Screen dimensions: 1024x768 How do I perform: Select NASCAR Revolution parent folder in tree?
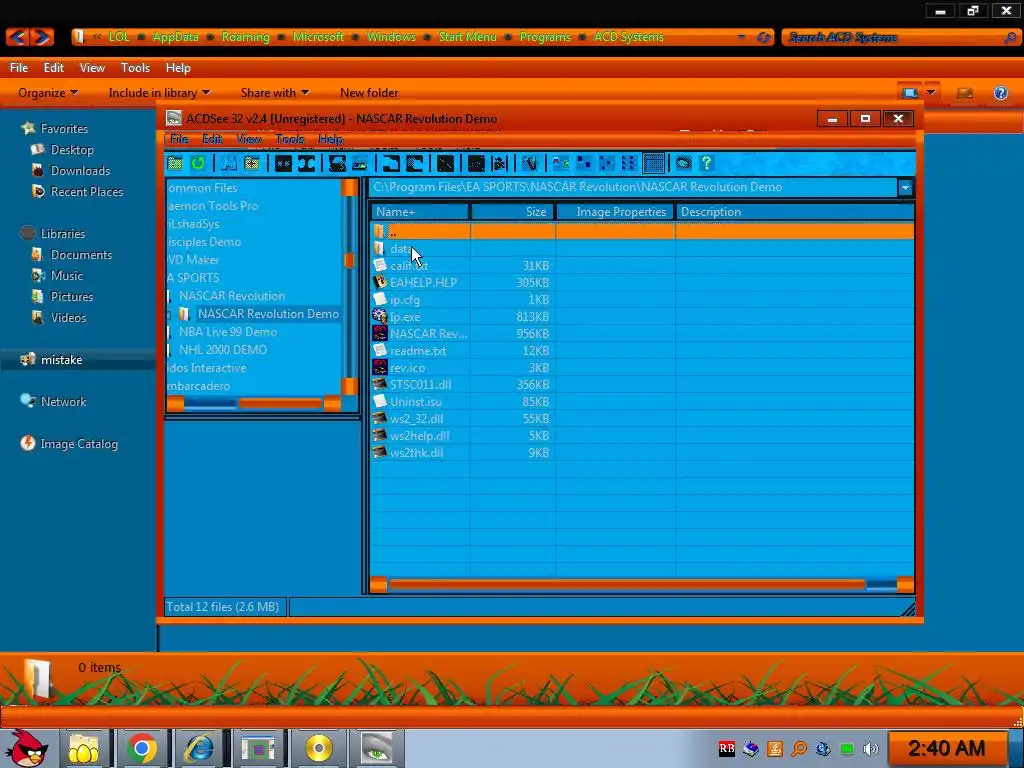tap(232, 296)
